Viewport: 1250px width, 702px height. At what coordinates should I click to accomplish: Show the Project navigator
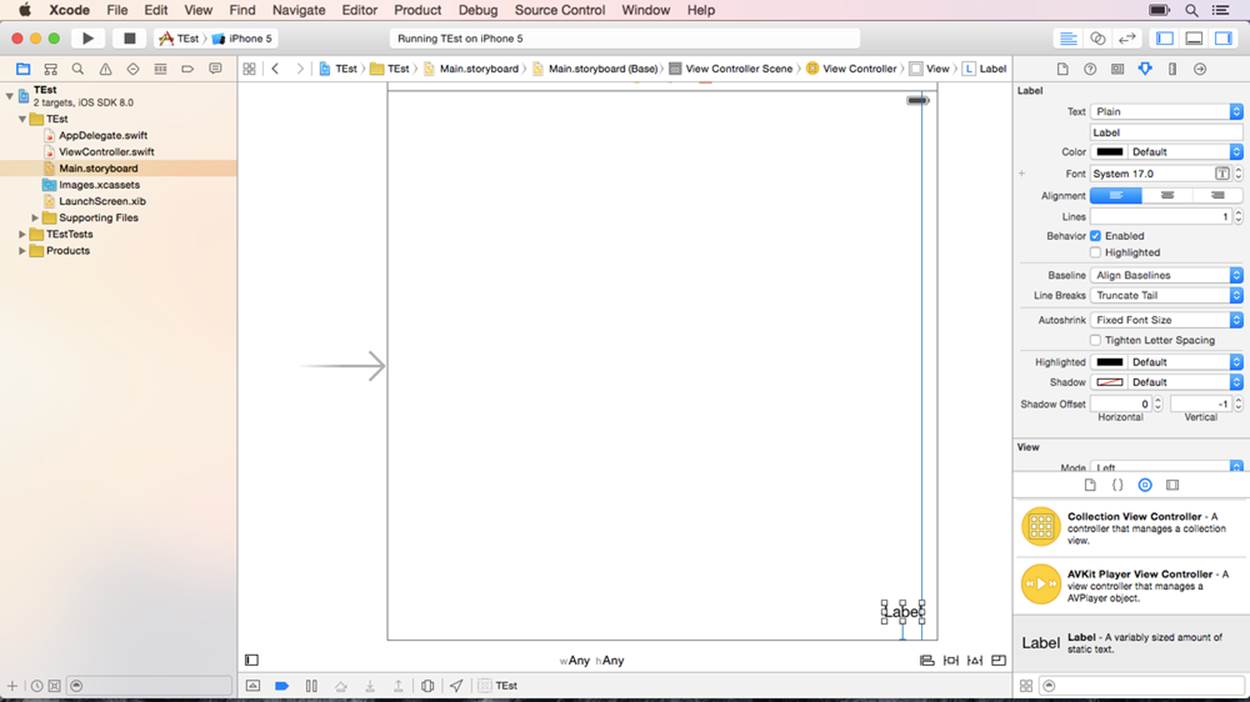(x=23, y=69)
